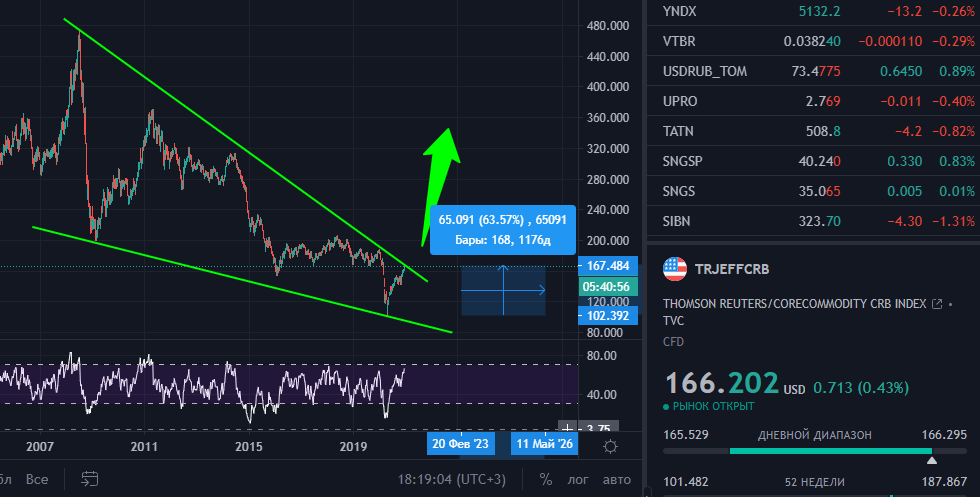980x497 pixels.
Task: Click the 508.8 TATN price
Action: tap(823, 131)
